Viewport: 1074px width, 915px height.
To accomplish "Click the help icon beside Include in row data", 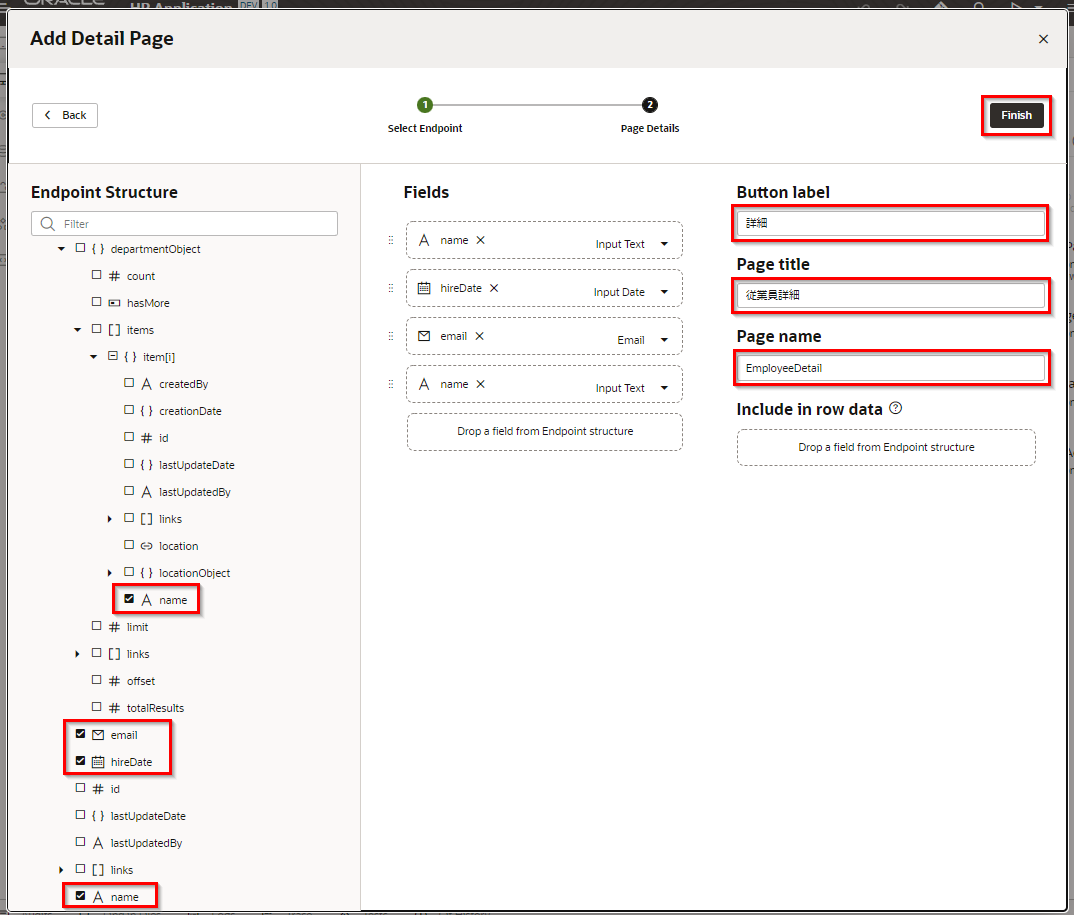I will [896, 408].
